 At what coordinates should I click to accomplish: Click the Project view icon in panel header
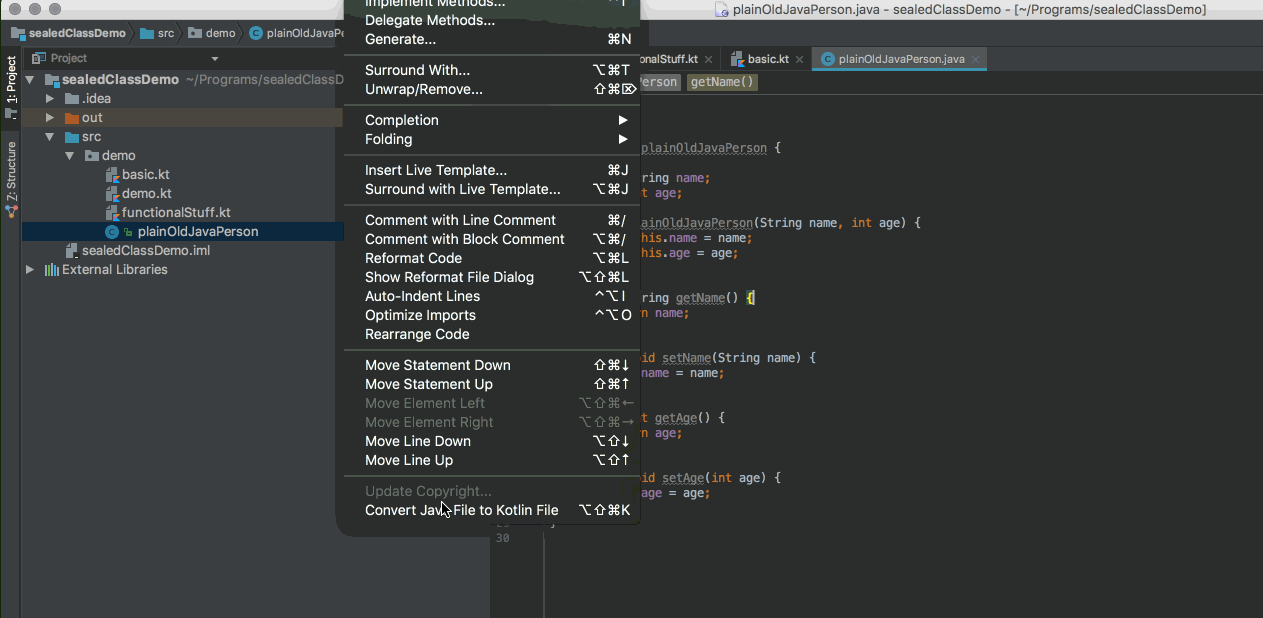point(41,58)
